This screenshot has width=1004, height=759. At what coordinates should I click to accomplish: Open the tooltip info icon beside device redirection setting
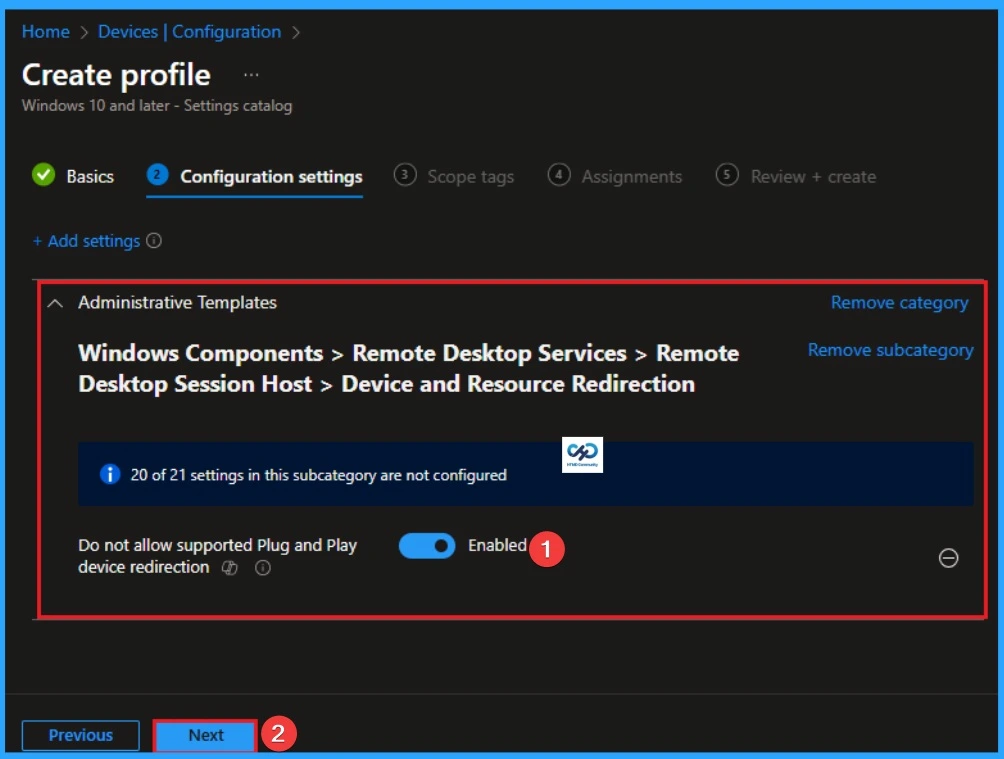pyautogui.click(x=262, y=568)
